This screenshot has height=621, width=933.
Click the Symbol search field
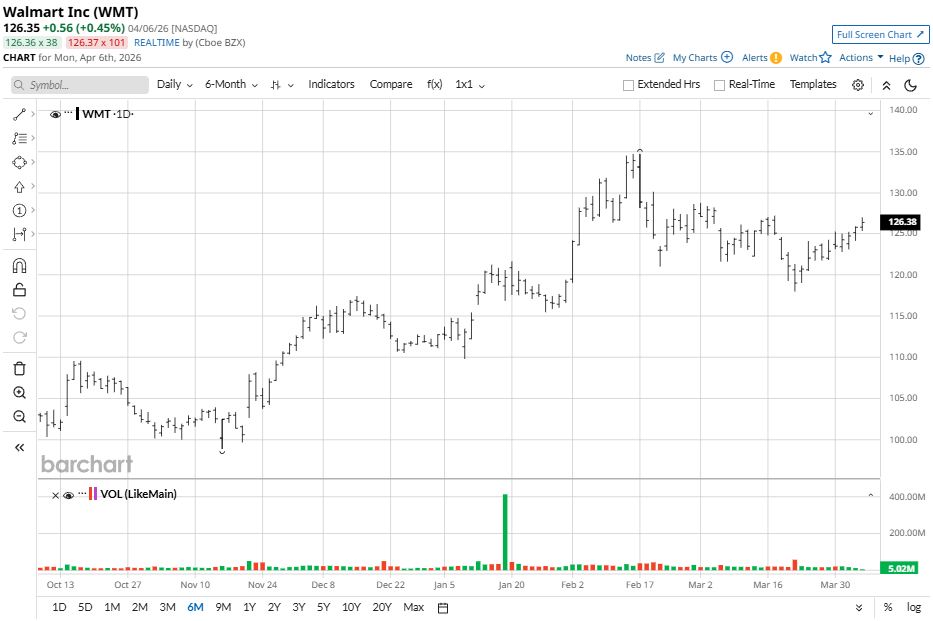(x=79, y=85)
